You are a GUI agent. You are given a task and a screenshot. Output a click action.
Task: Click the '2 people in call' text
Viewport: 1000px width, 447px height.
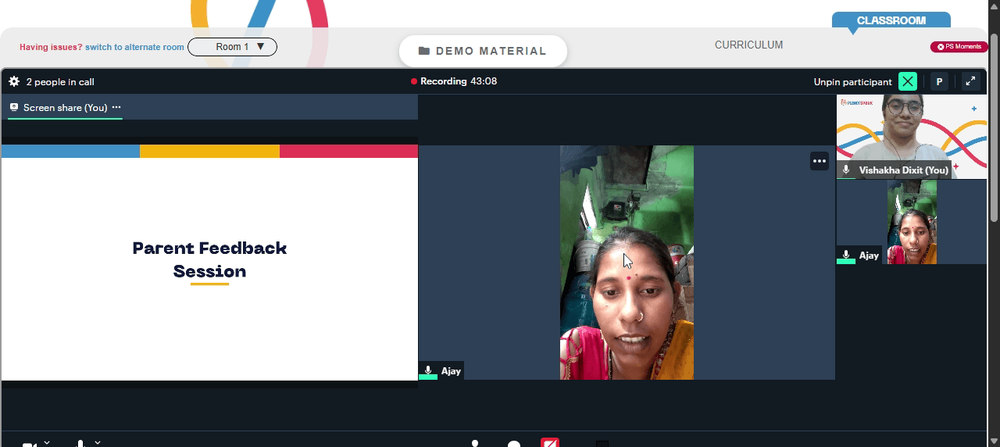tap(60, 82)
